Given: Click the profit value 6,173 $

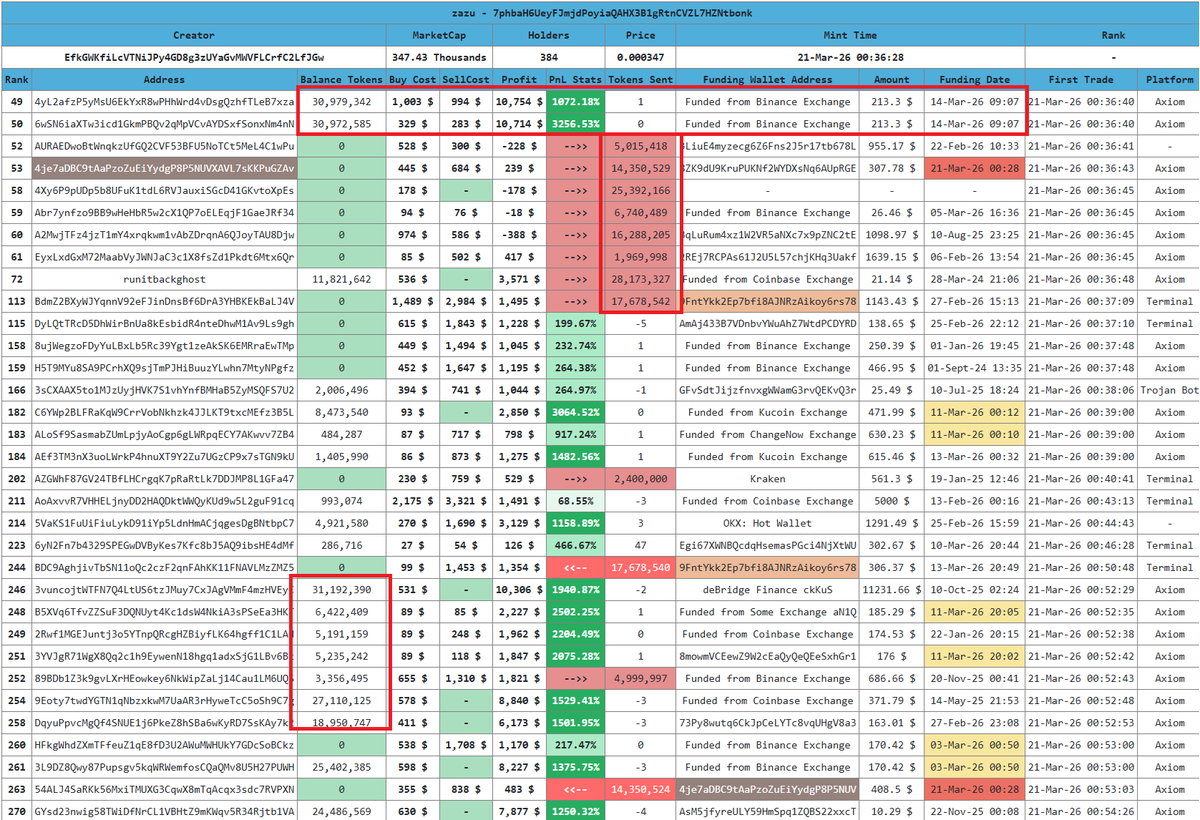Looking at the screenshot, I should (x=519, y=722).
